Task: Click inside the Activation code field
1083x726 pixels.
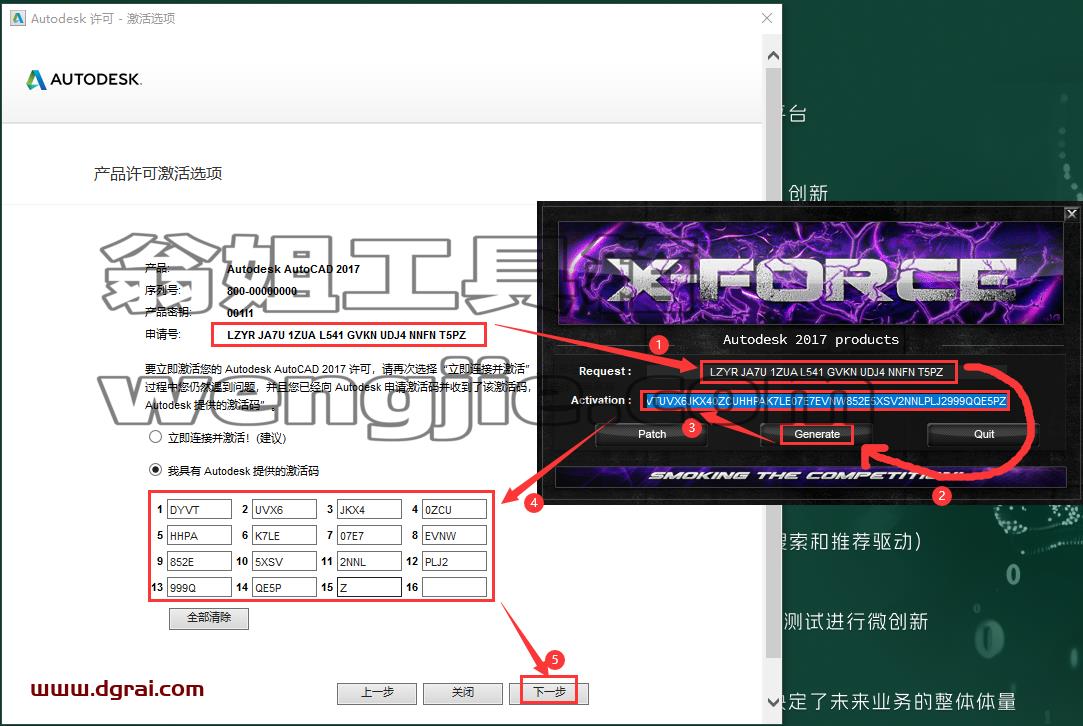Action: [825, 401]
